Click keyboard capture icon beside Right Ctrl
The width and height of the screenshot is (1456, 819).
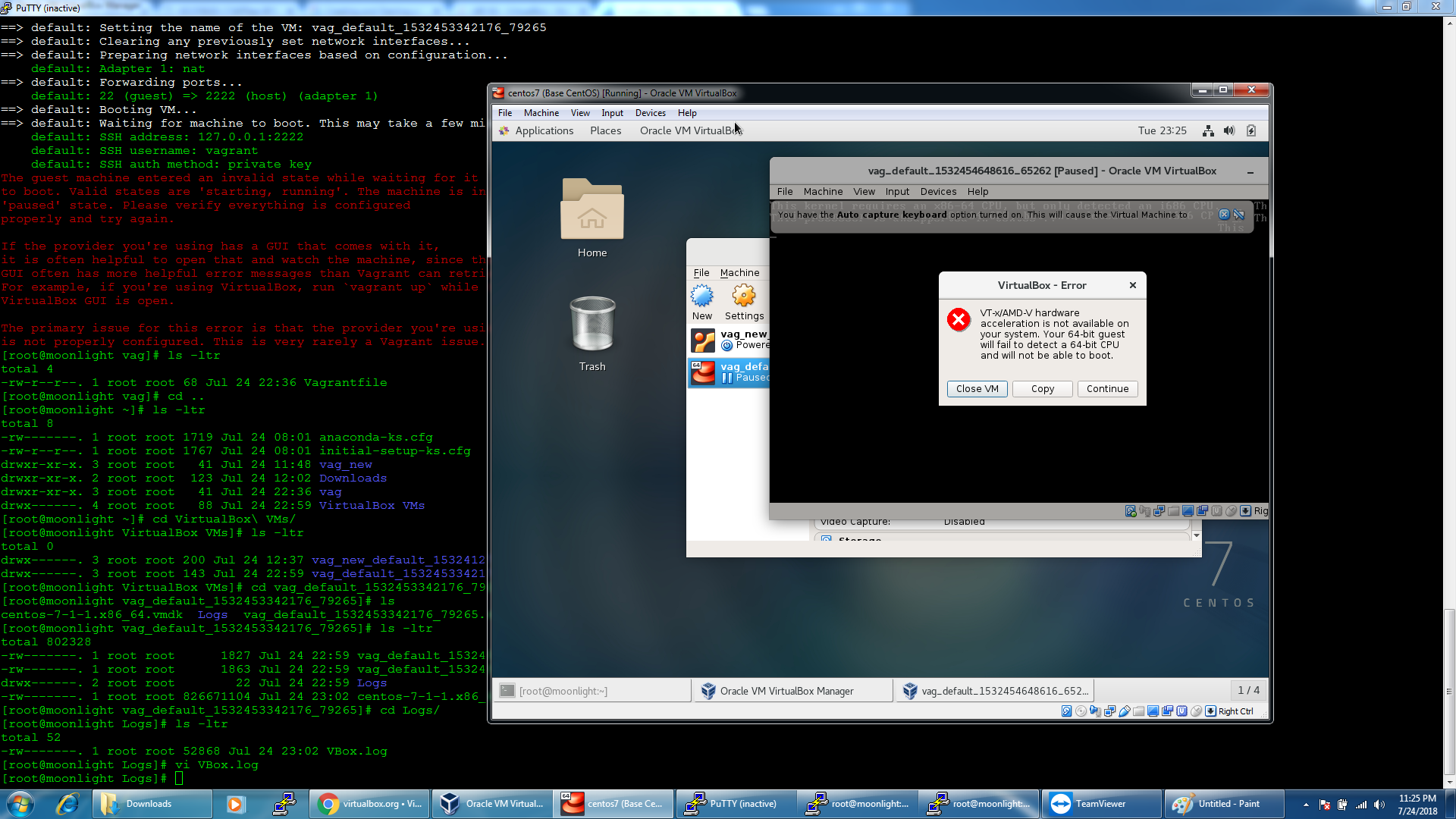1210,711
